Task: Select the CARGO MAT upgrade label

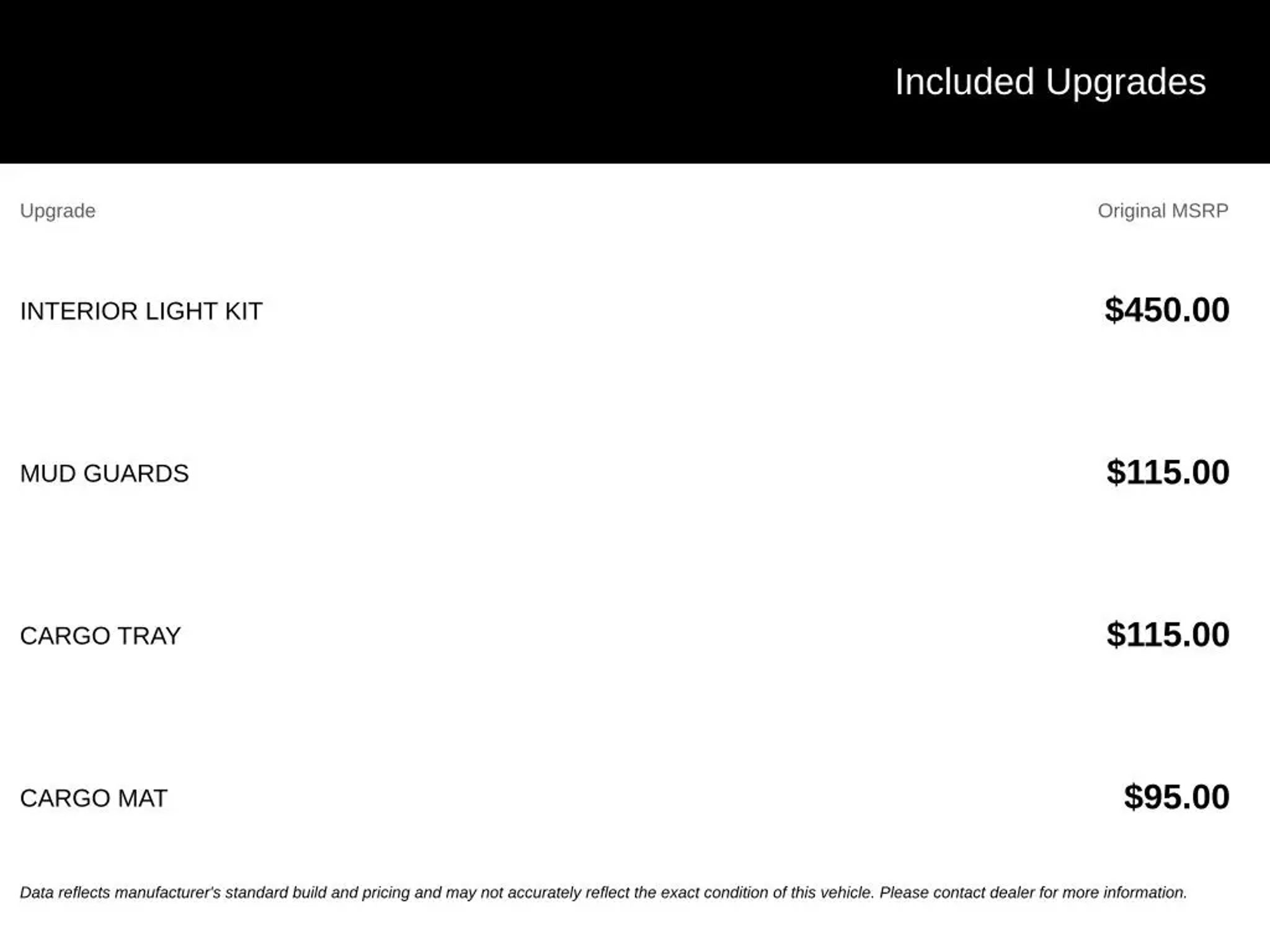Action: coord(94,798)
